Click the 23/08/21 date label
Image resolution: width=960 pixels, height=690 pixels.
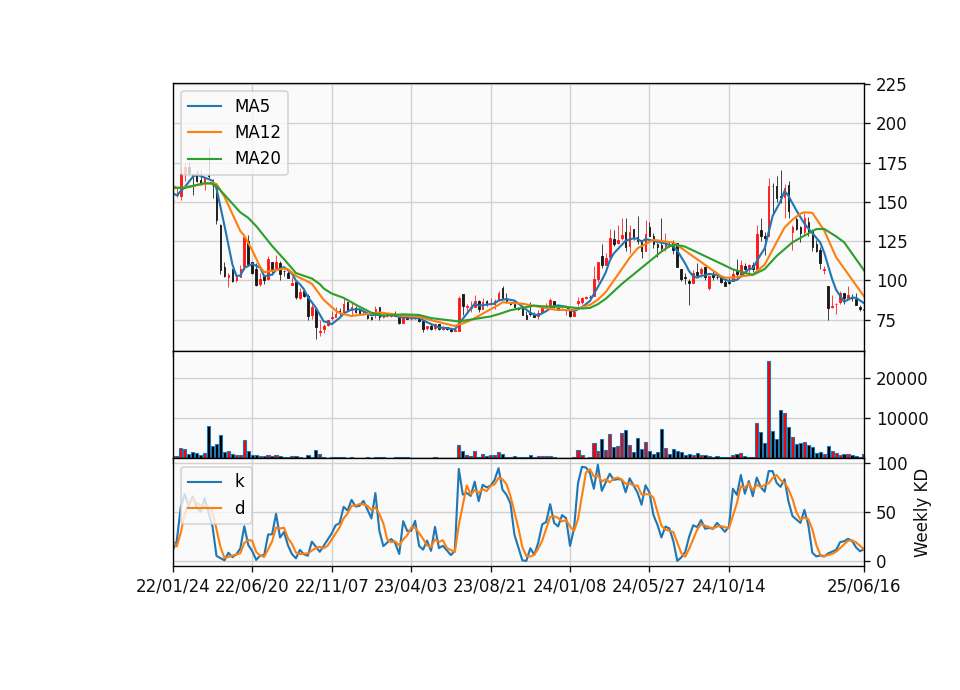pyautogui.click(x=490, y=586)
